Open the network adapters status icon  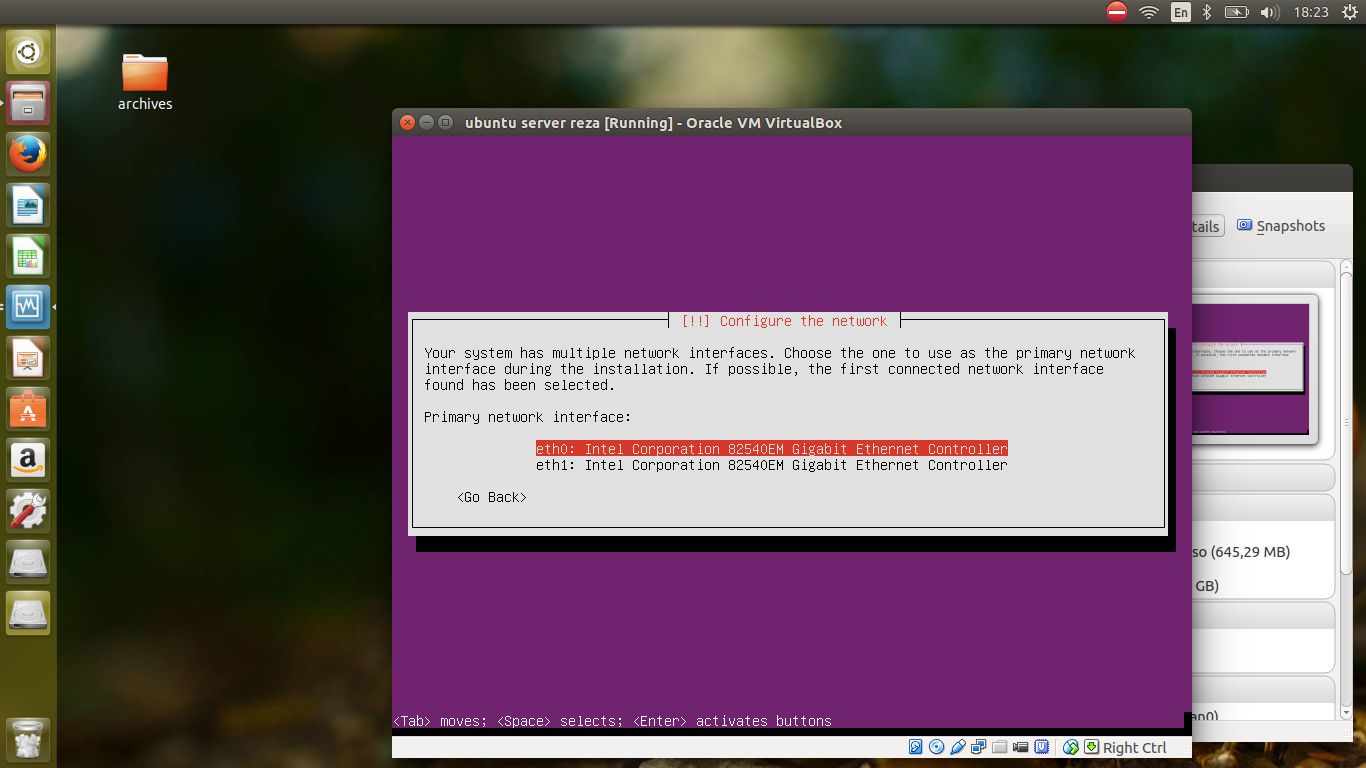978,747
